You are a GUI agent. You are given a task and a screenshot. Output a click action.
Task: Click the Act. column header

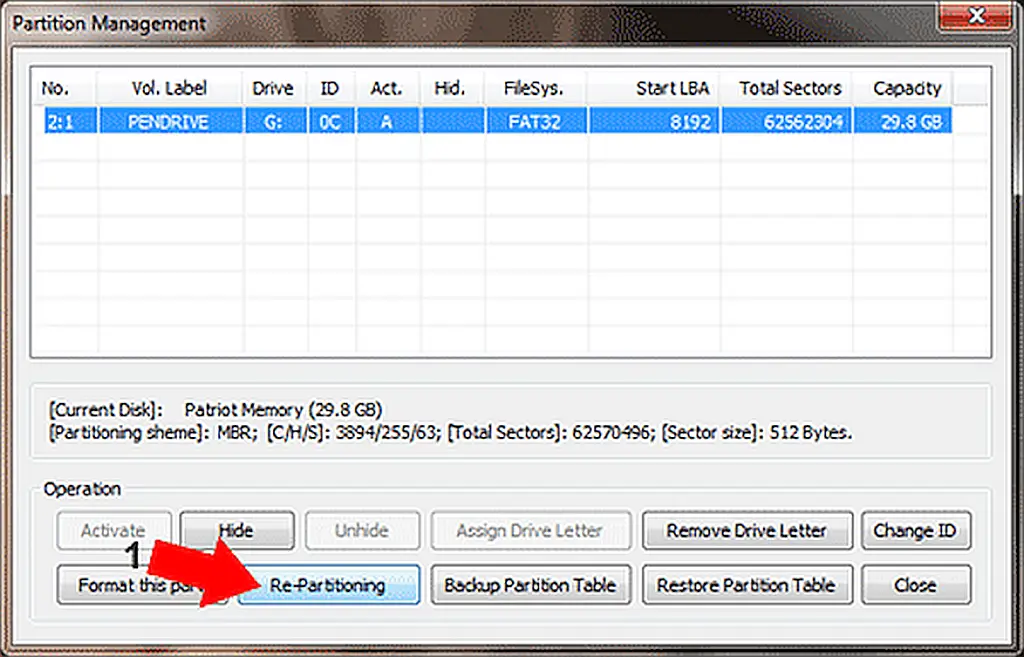(387, 88)
